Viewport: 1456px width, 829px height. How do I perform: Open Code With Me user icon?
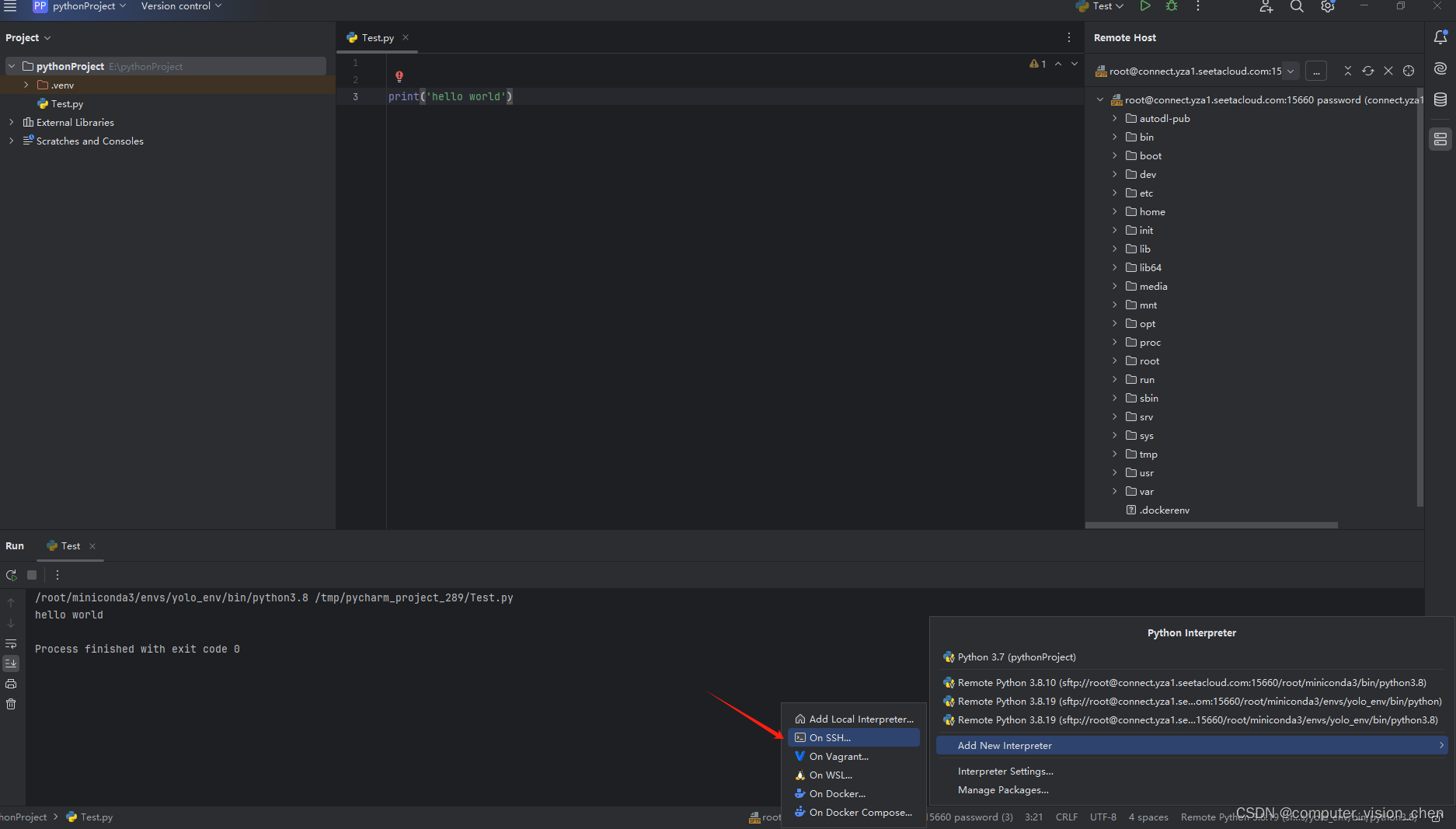click(1266, 6)
